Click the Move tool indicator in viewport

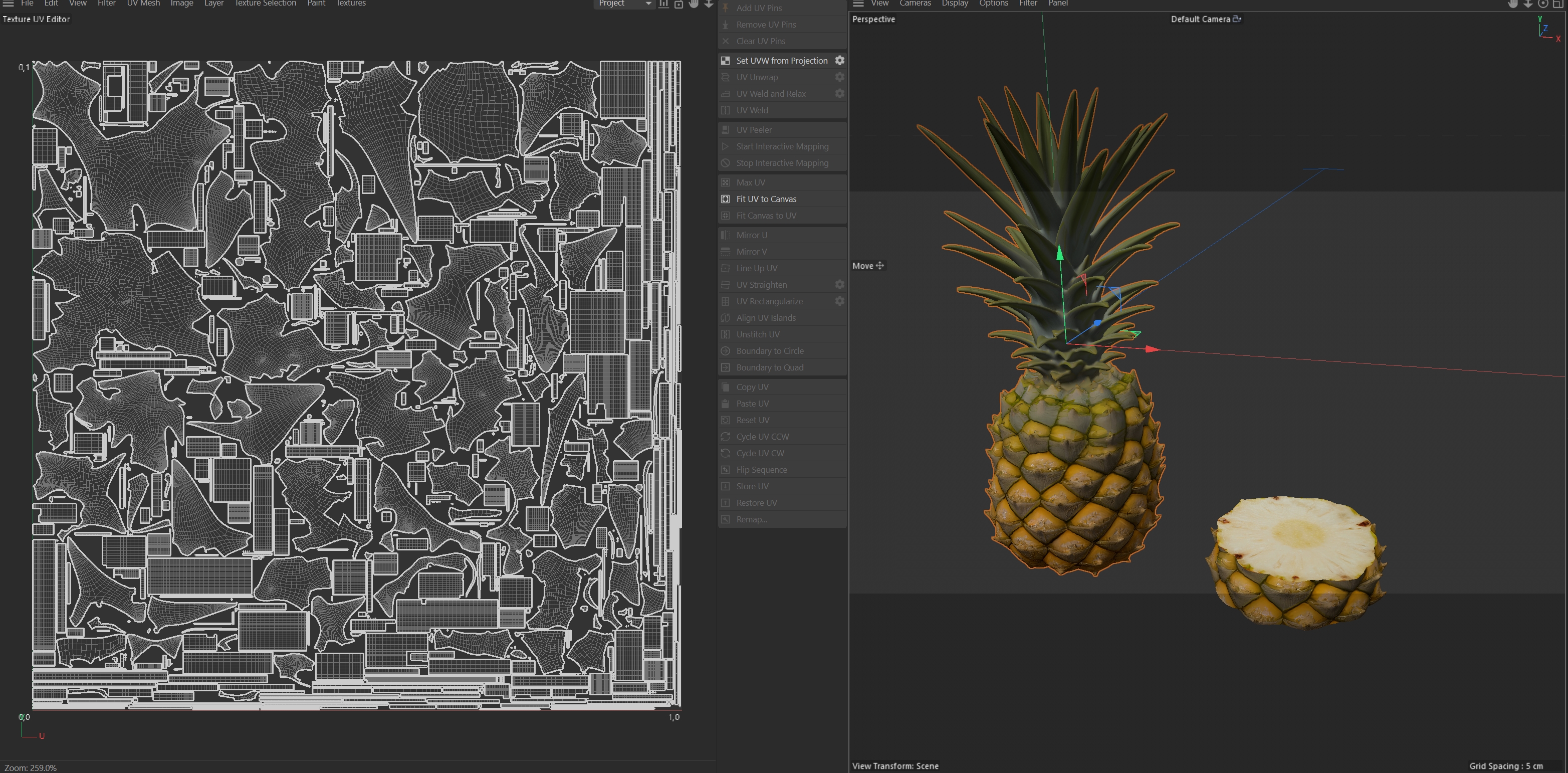[x=867, y=266]
